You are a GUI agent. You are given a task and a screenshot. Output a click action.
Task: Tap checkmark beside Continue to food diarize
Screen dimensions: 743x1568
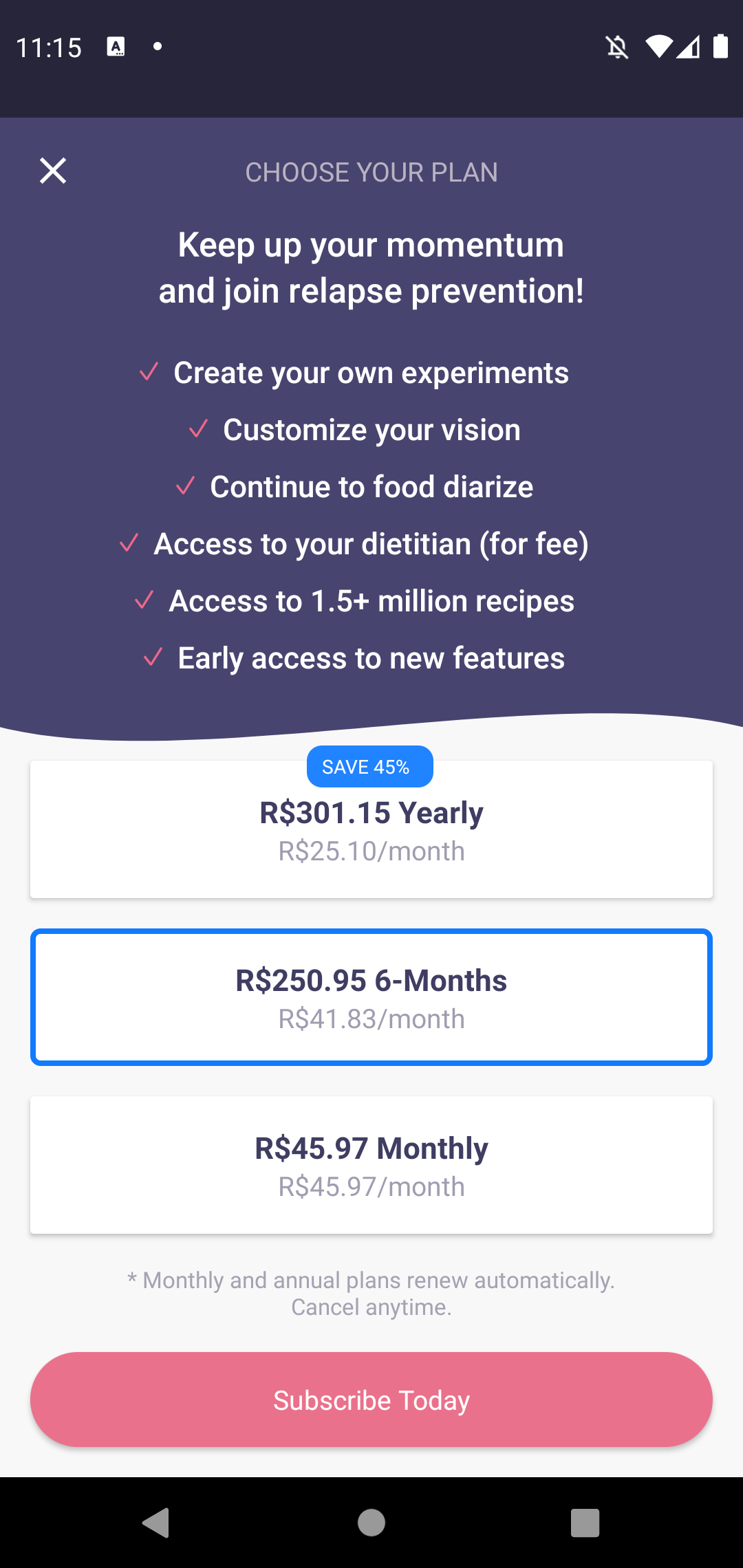186,486
